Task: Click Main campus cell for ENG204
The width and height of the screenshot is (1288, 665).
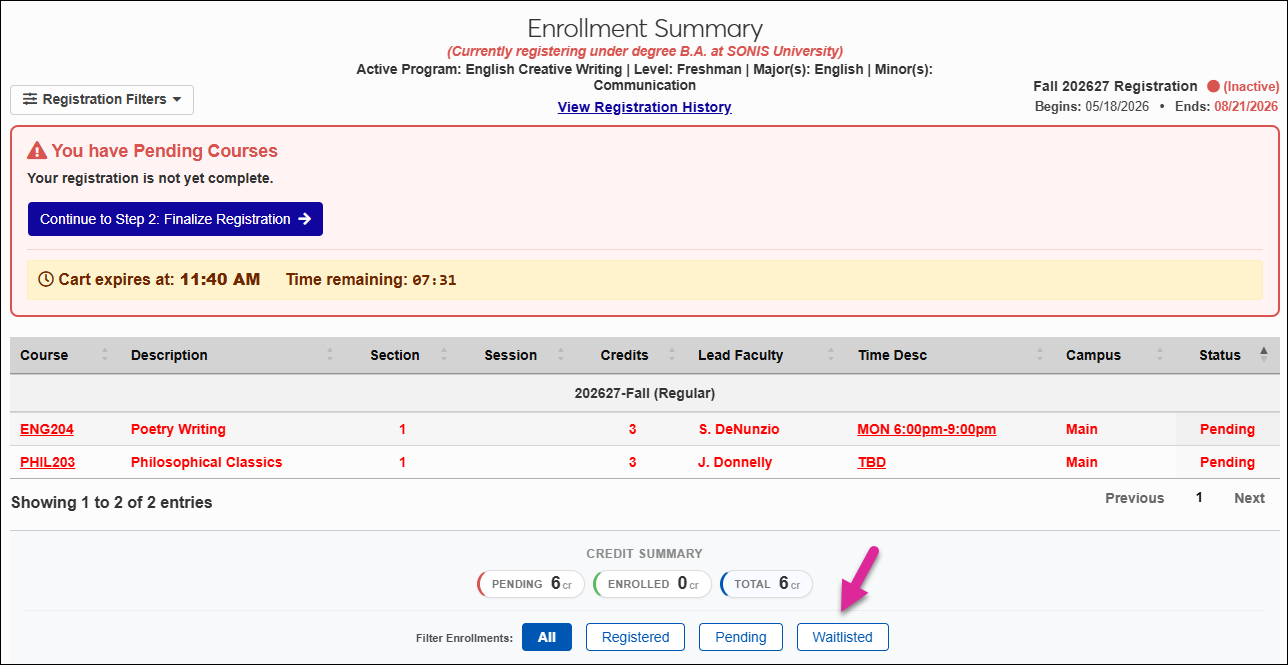Action: [1082, 429]
